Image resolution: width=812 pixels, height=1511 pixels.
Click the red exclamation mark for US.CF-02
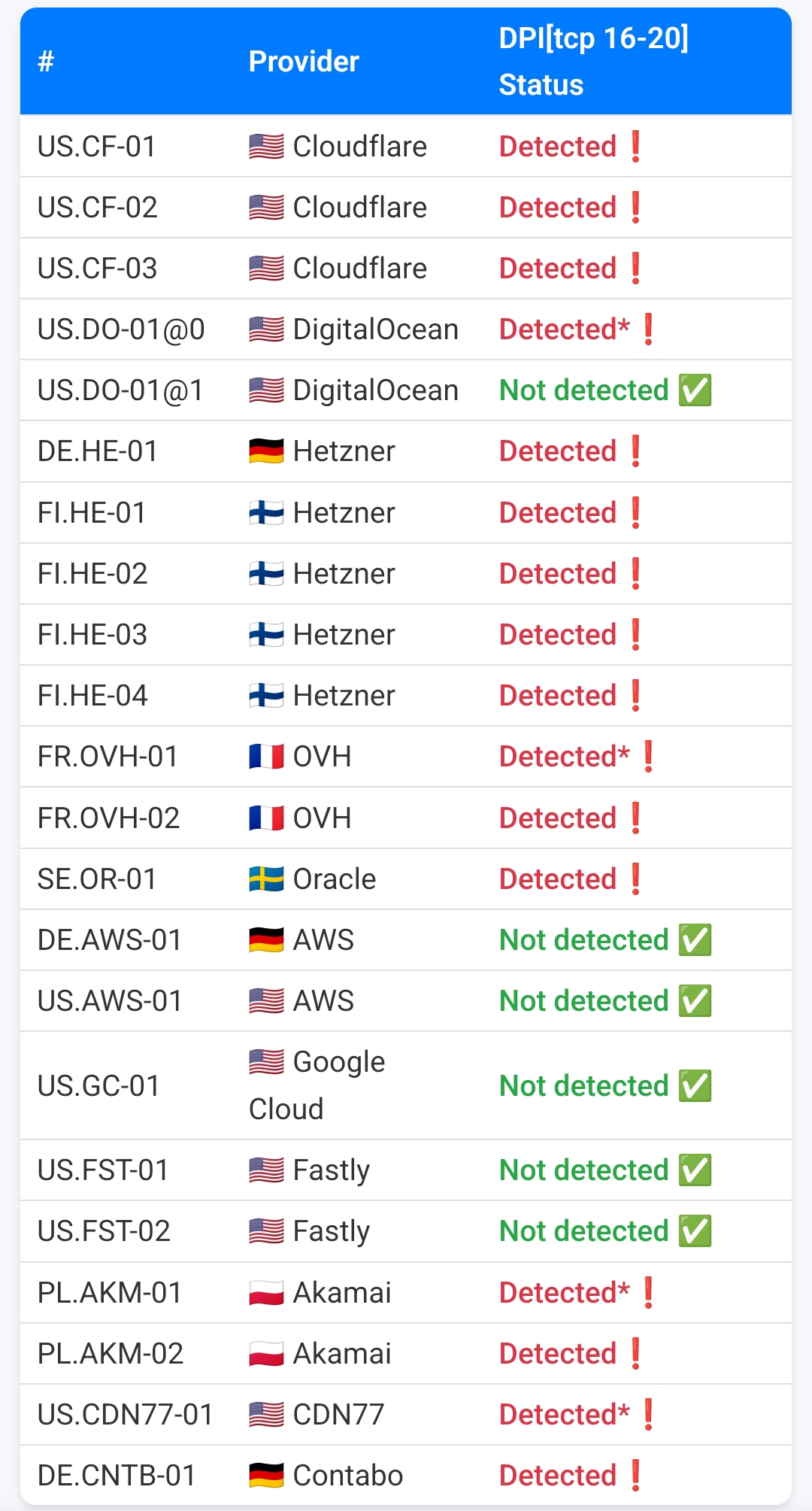tap(636, 208)
